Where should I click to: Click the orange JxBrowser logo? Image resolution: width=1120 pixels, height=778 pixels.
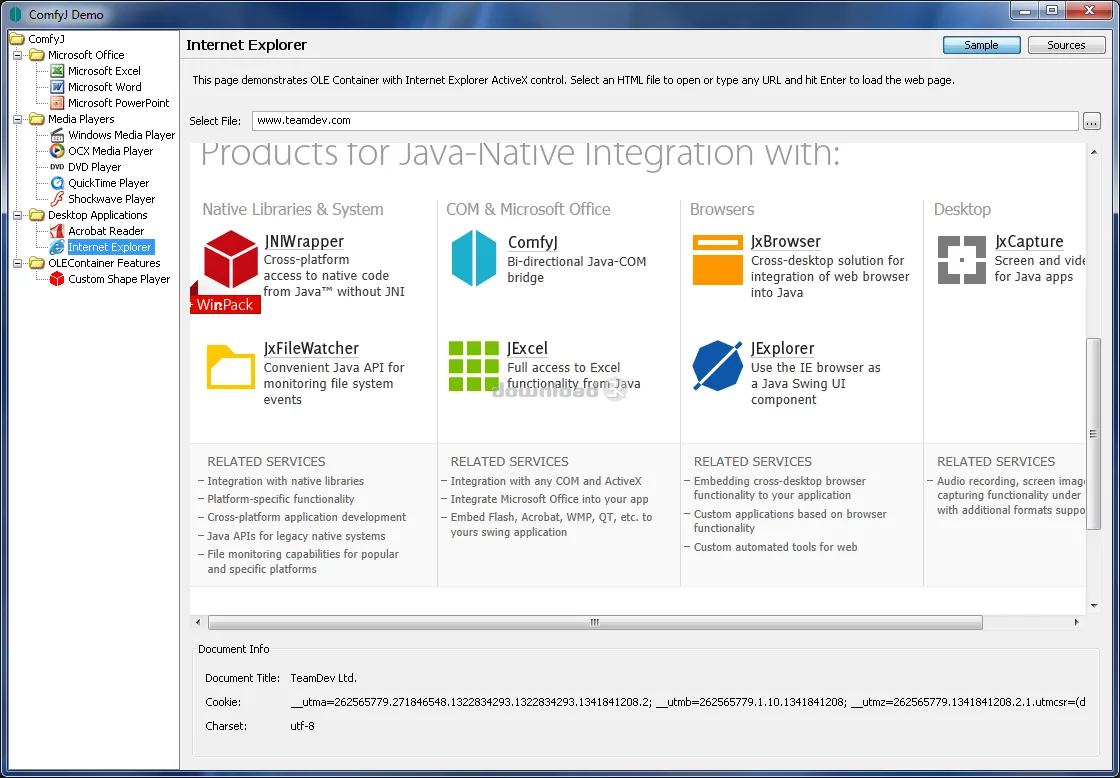coord(718,259)
